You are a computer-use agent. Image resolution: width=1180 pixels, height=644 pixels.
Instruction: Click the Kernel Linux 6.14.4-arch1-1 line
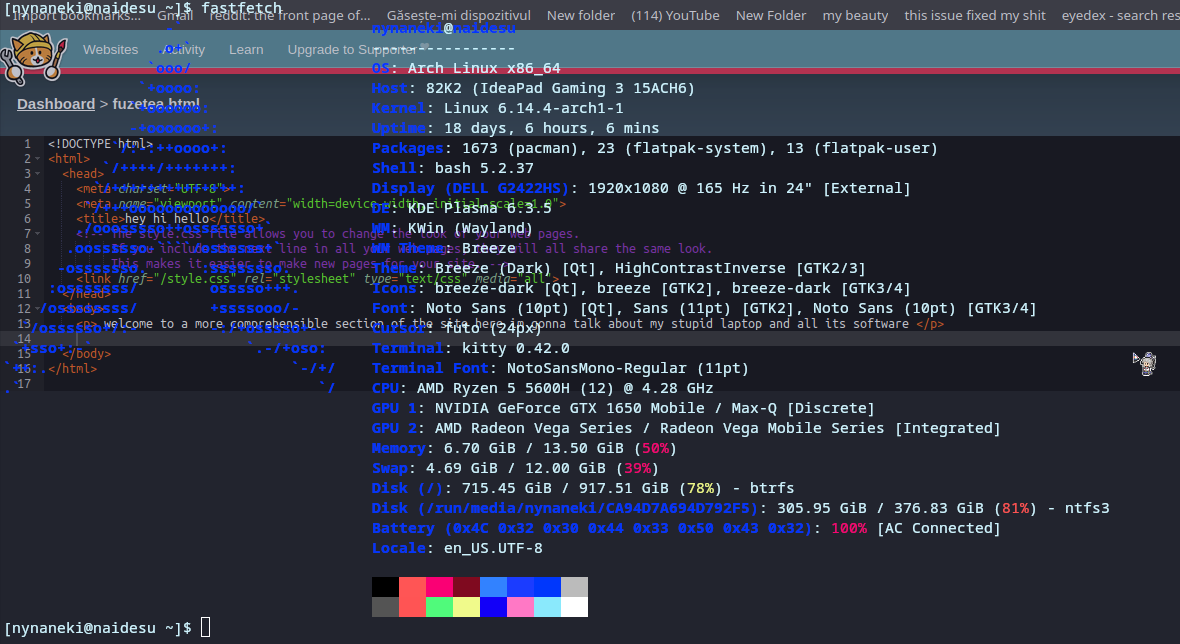[x=497, y=108]
